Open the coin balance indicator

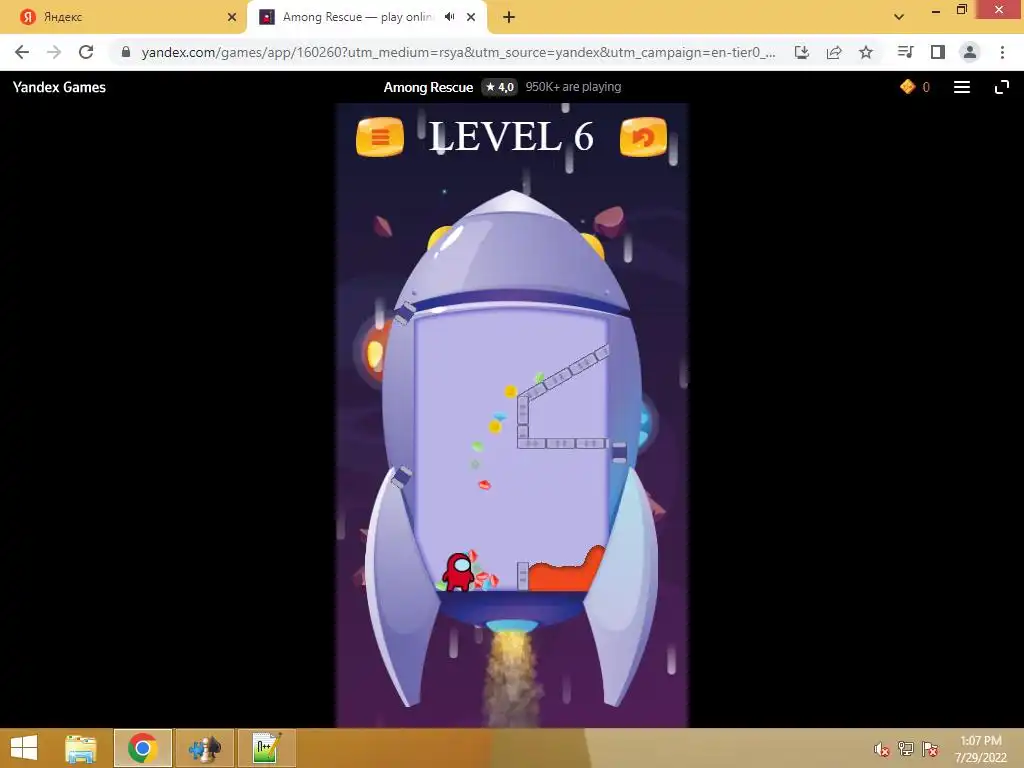[914, 87]
